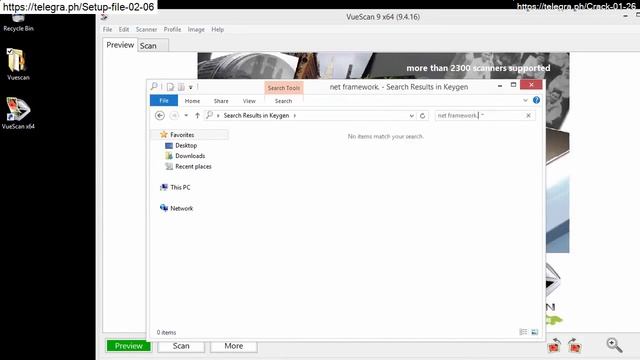Select Downloads in navigation pane
640x360 pixels.
190,156
